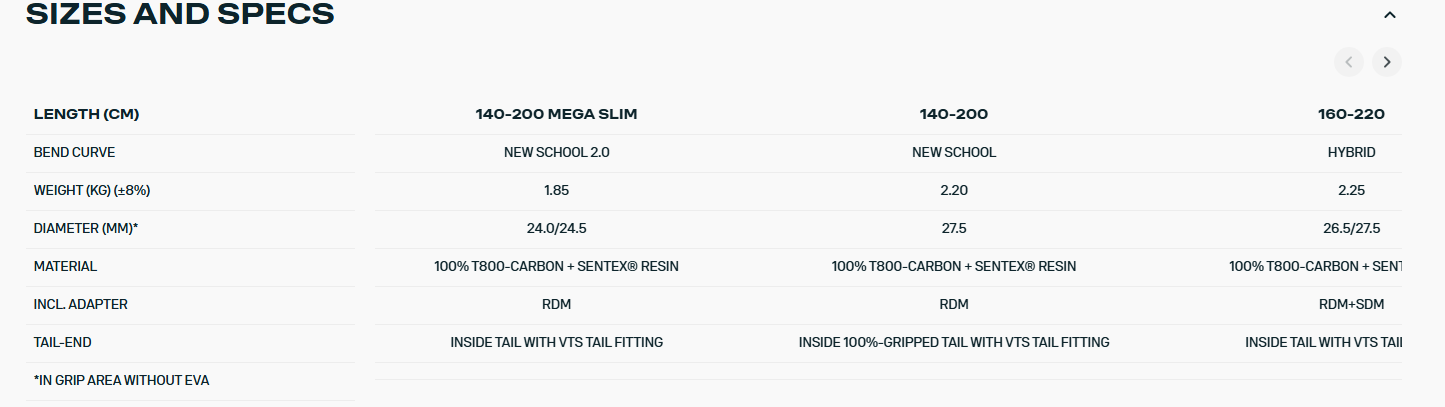Collapse the Sizes and Specs section chevron
1445x407 pixels.
(1389, 15)
